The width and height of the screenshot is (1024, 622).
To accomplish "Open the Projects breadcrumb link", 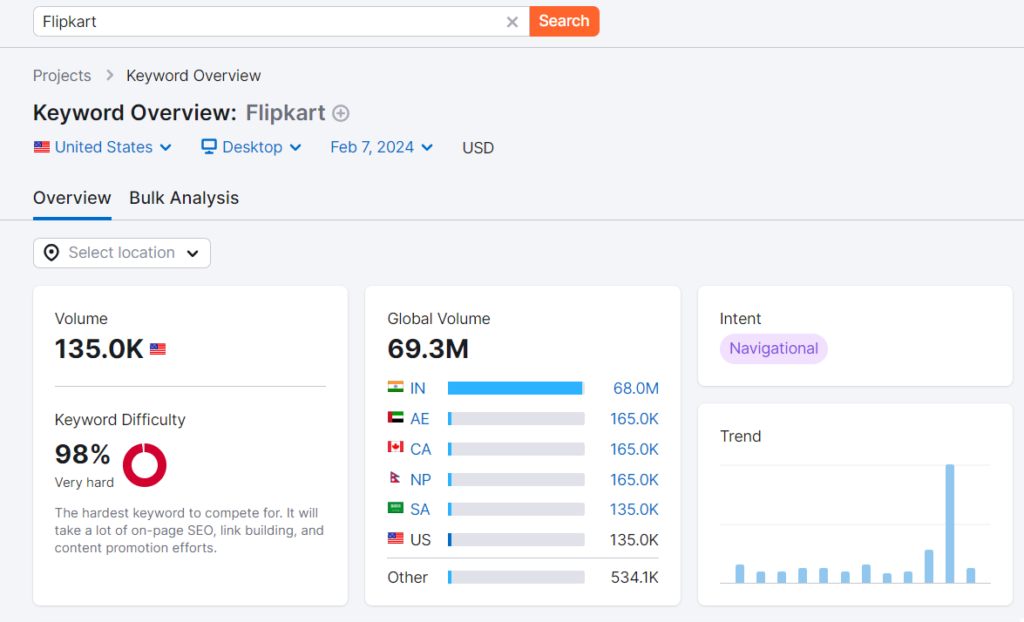I will tap(62, 76).
